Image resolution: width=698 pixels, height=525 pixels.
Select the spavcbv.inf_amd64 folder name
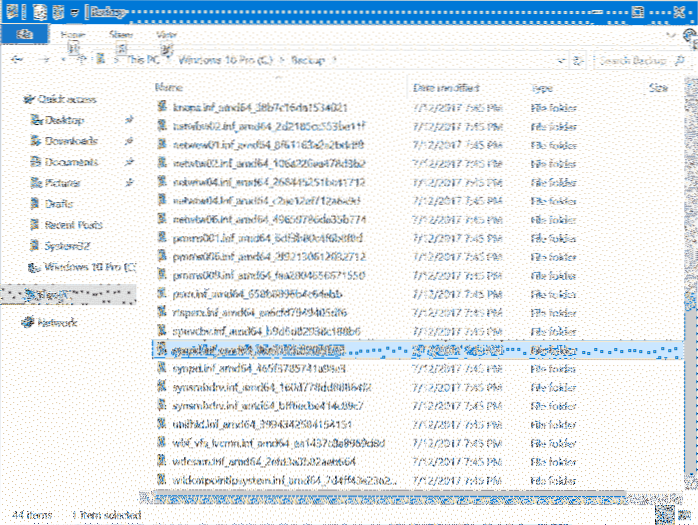(266, 331)
